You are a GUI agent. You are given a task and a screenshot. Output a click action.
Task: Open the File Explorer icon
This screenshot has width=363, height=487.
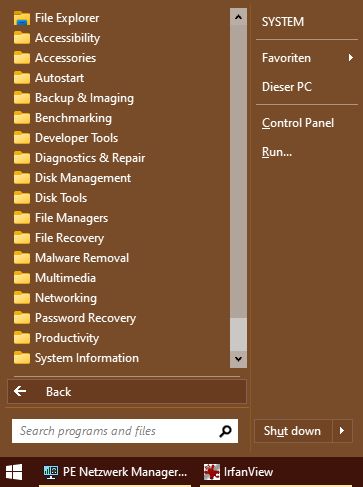(x=22, y=18)
